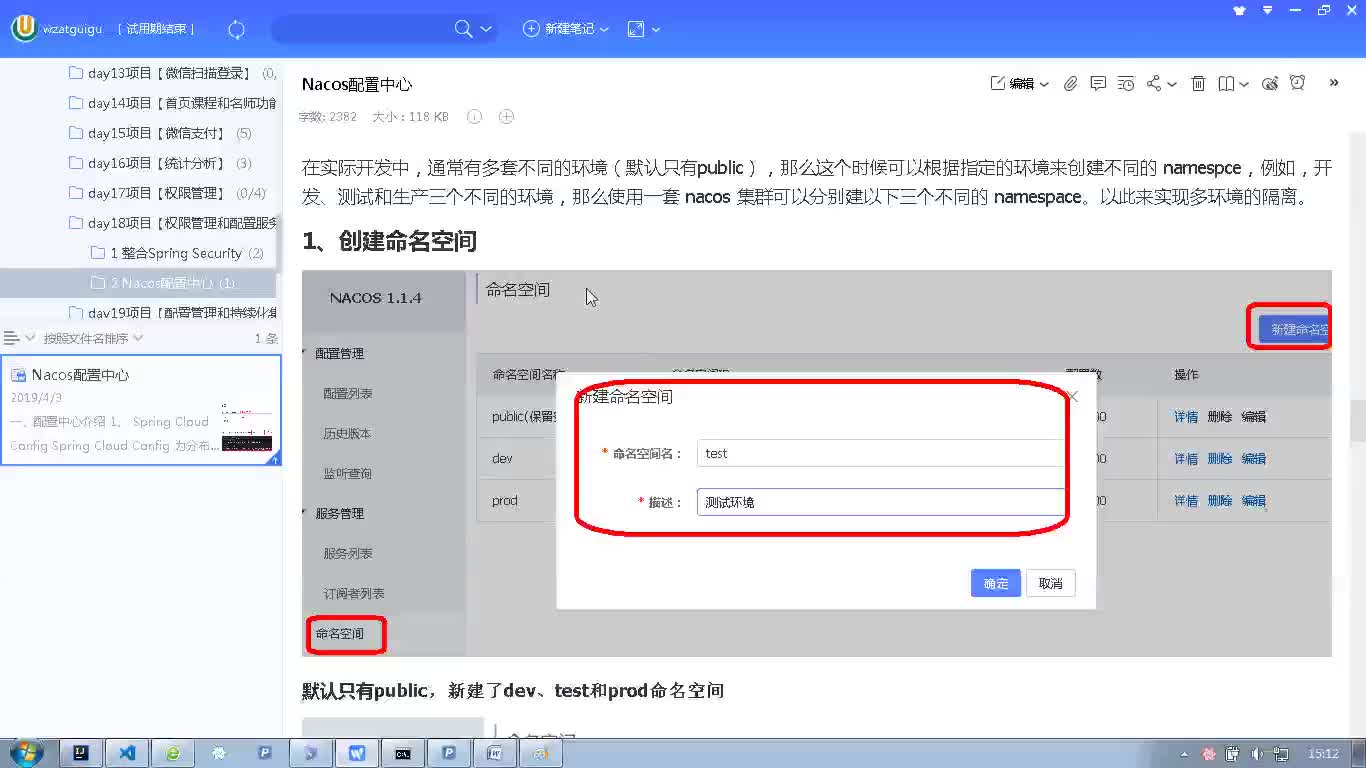Share to Weibo icon

pos(1270,84)
